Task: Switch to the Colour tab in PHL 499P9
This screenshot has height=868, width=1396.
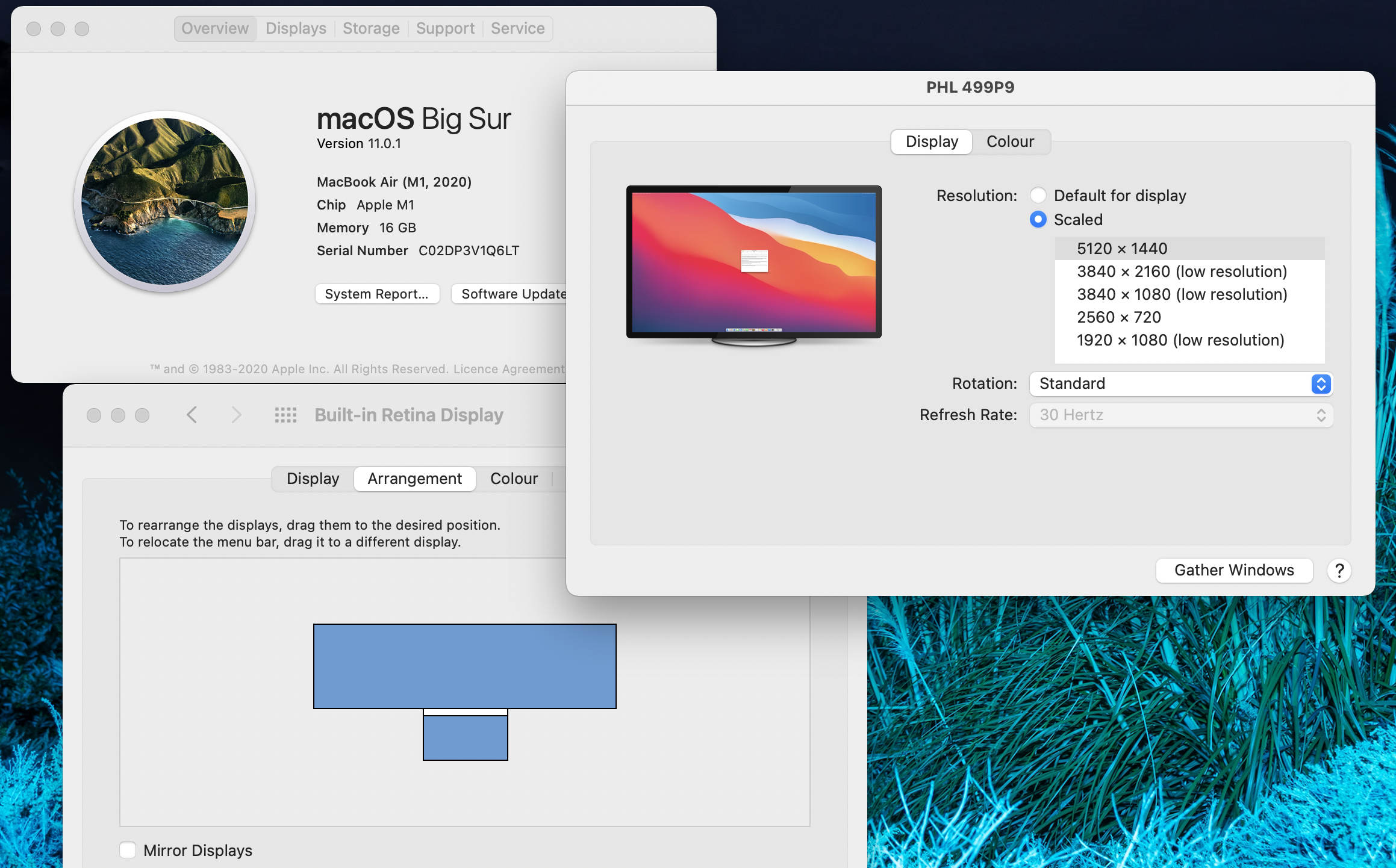Action: pyautogui.click(x=1010, y=142)
